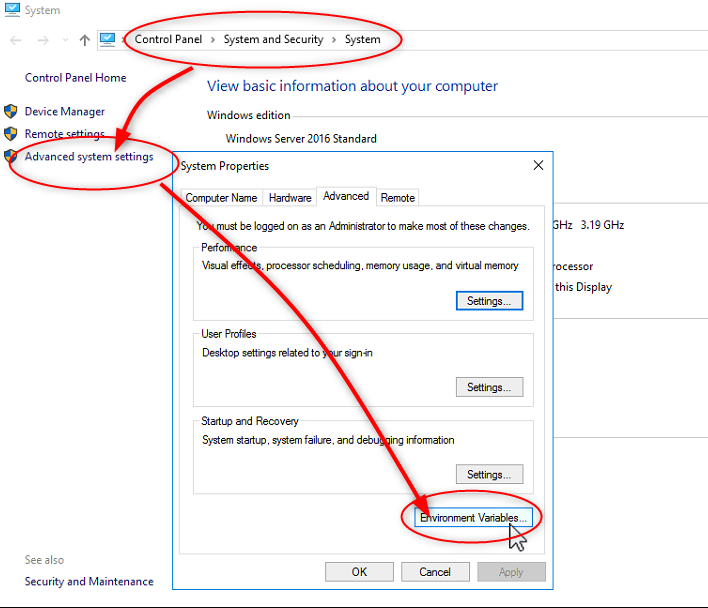Click the Forward navigation arrow
Screen dimensions: 708x608
42,40
